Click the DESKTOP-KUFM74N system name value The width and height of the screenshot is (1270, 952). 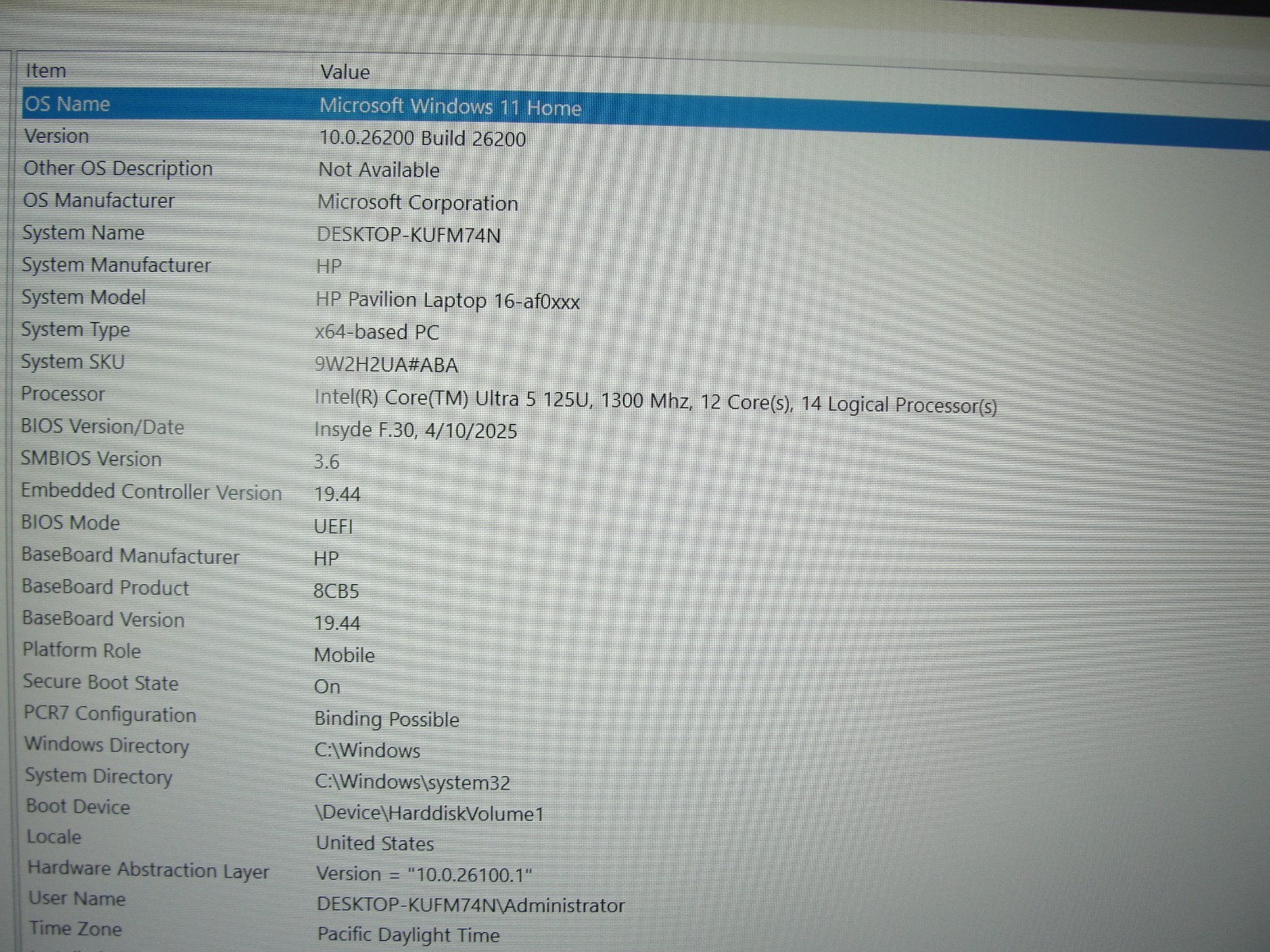pos(409,235)
